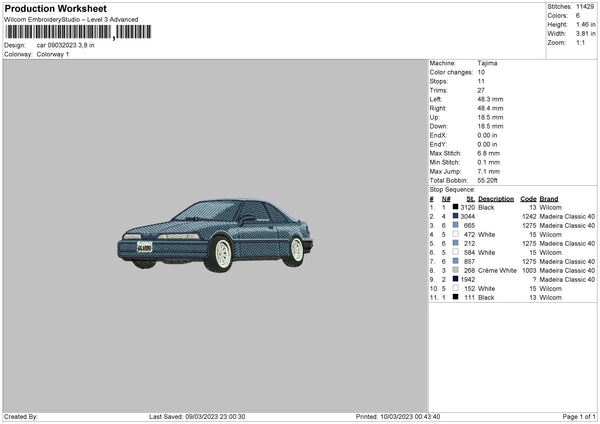Screen dimensions: 600x424
Task: Click the Stop Sequence heading
Action: [x=452, y=188]
